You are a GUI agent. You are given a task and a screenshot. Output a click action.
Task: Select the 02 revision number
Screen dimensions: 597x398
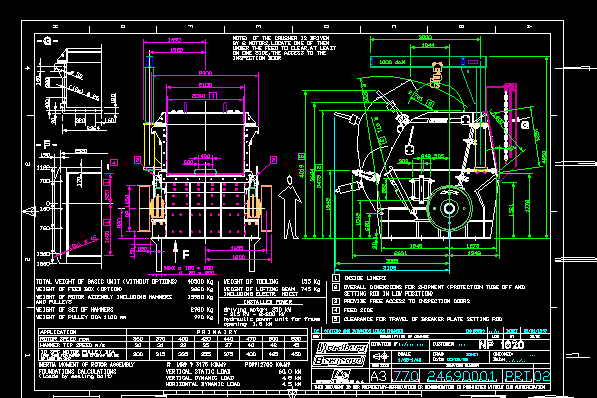tap(542, 376)
